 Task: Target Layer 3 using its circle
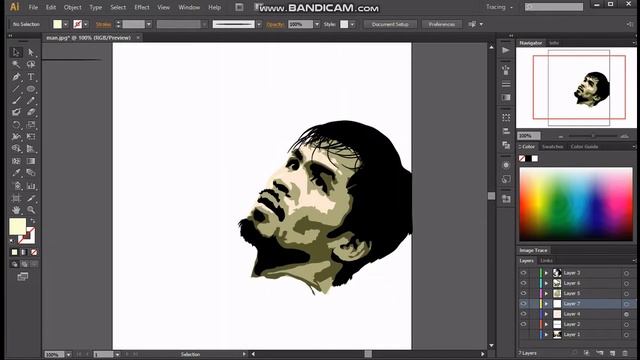(627, 273)
